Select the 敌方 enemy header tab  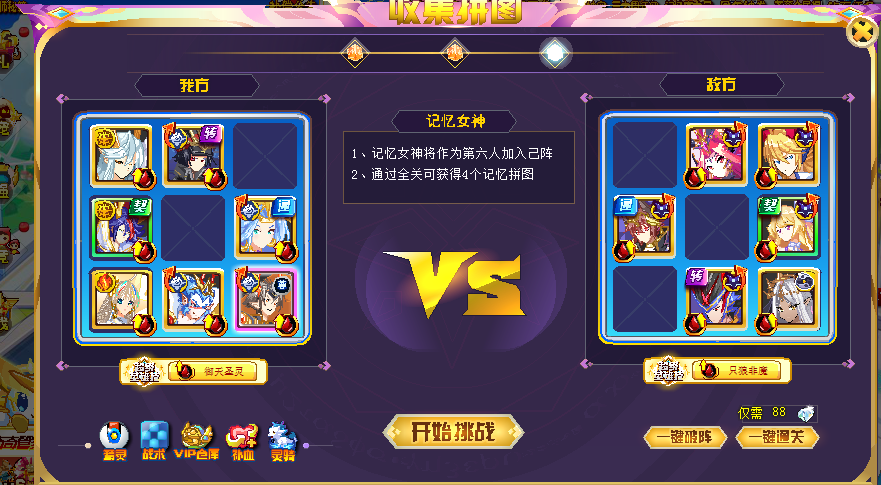point(721,85)
